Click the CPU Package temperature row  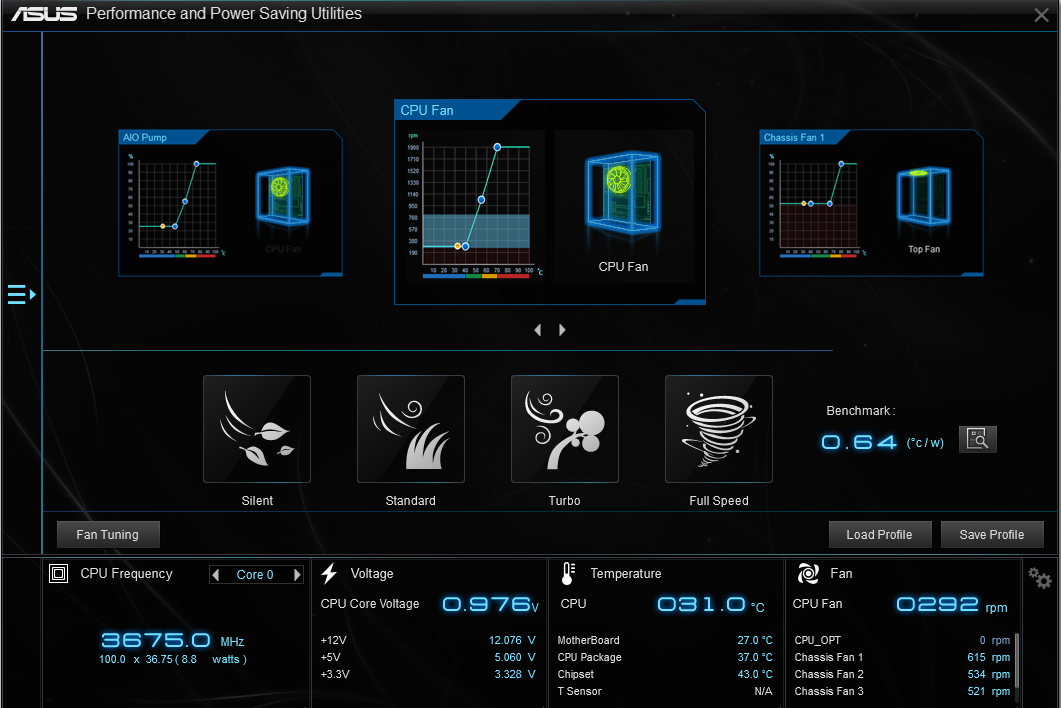point(664,657)
